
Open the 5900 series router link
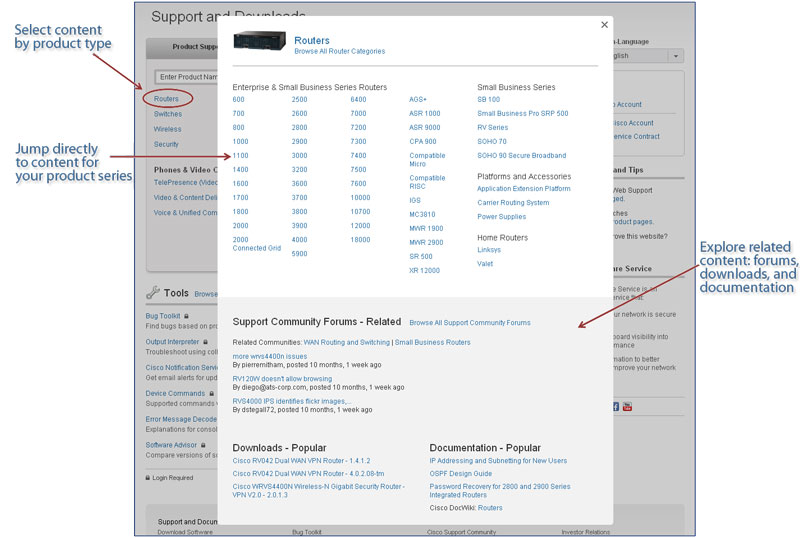click(x=299, y=254)
